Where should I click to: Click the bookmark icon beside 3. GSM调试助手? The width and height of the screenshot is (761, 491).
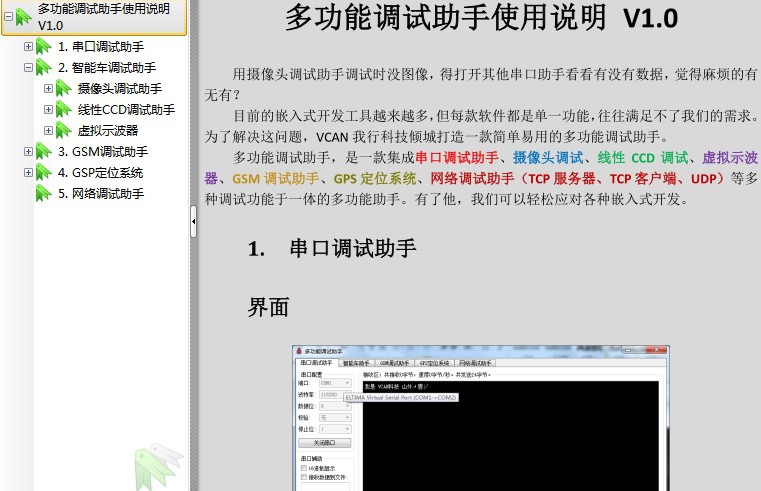44,151
